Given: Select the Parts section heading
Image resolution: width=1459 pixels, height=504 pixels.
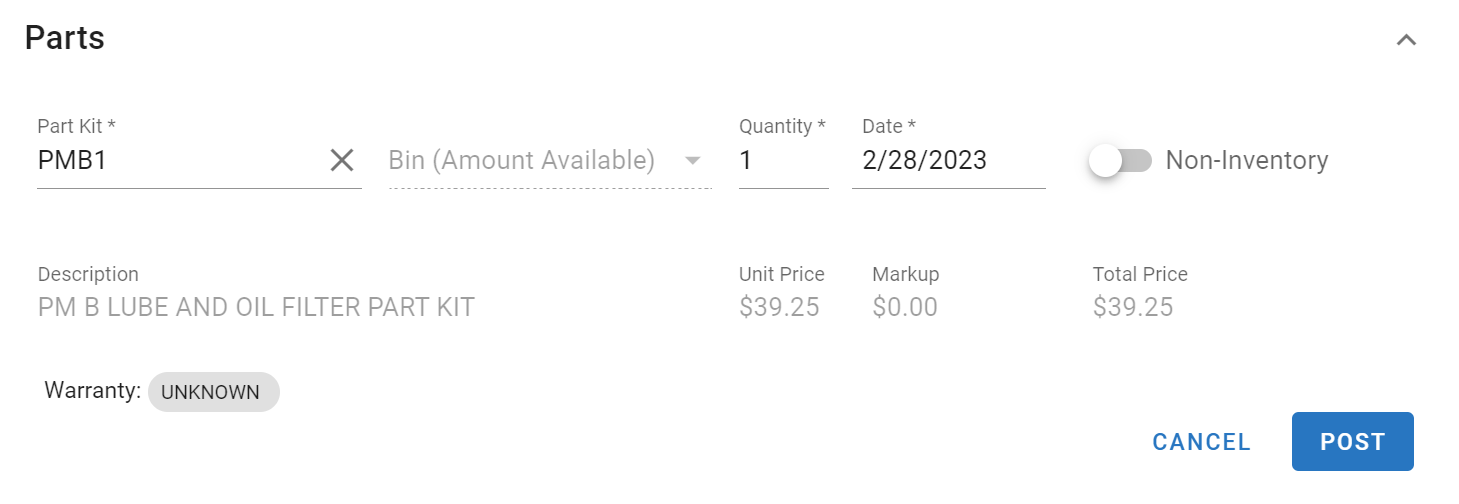Looking at the screenshot, I should pos(65,38).
